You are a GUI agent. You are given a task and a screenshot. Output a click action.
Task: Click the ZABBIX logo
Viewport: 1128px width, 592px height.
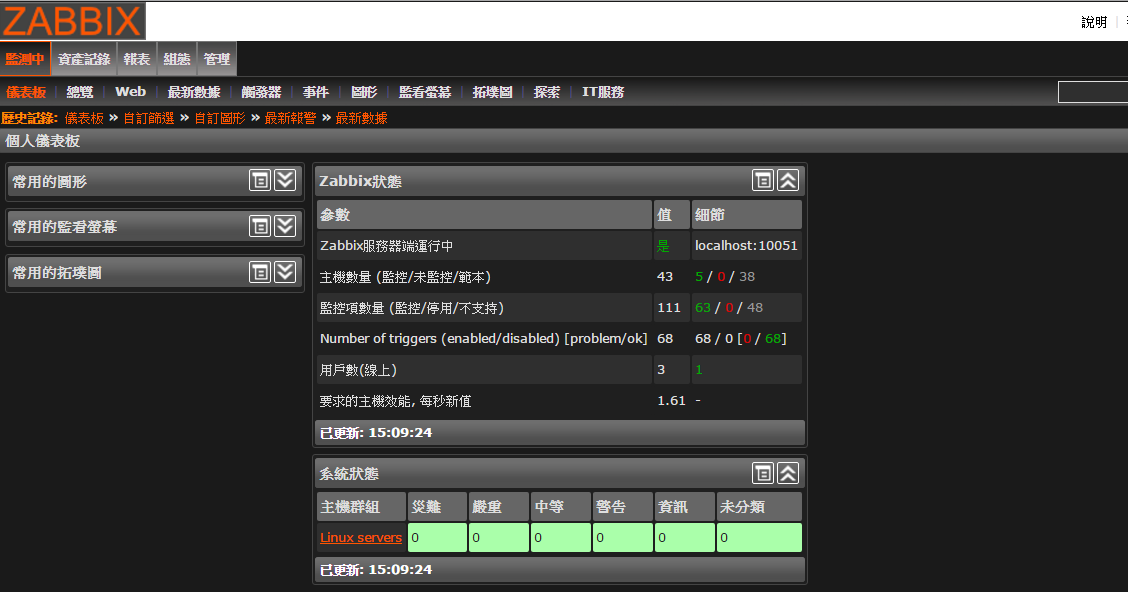(x=73, y=21)
